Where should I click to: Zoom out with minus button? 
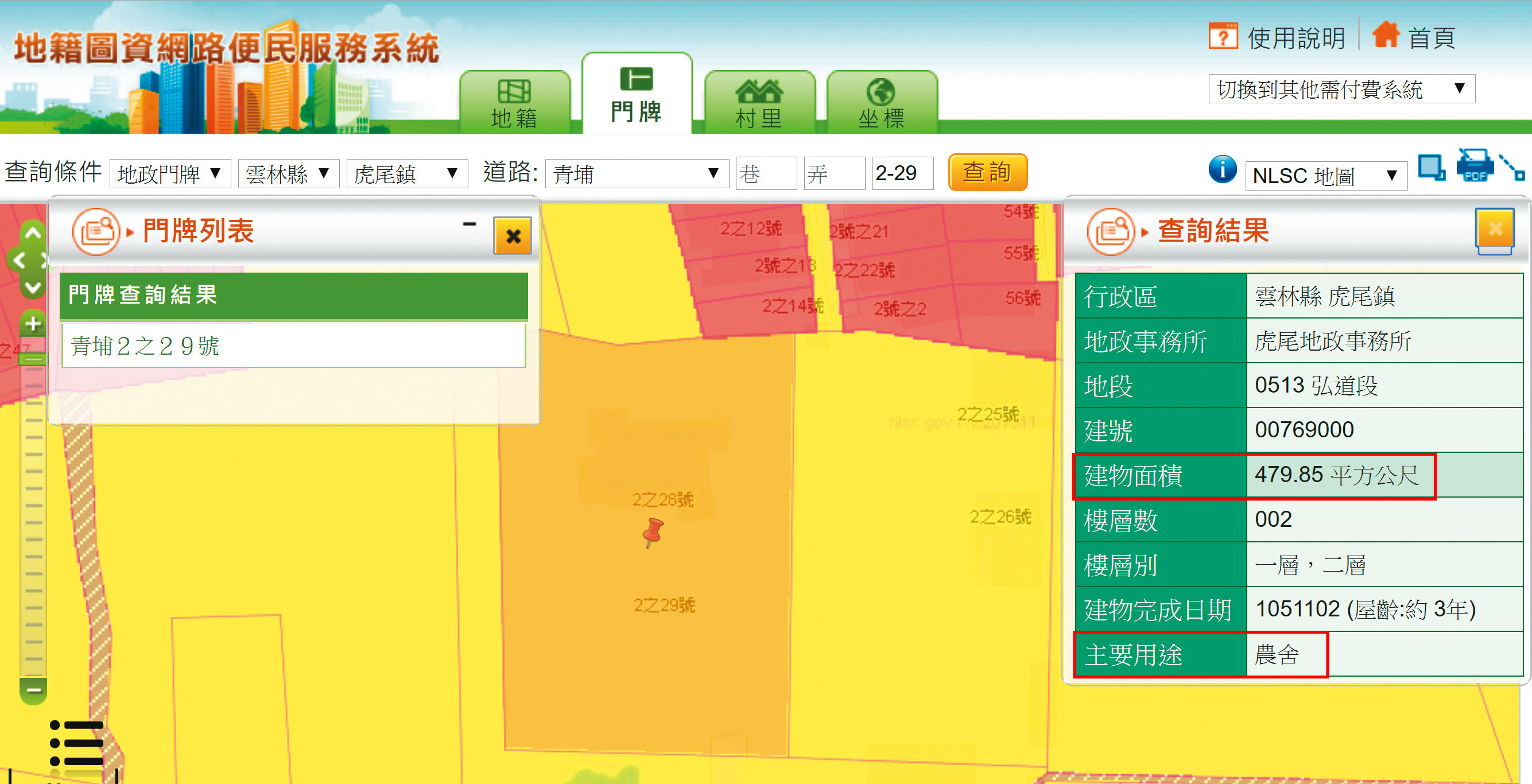pyautogui.click(x=33, y=690)
